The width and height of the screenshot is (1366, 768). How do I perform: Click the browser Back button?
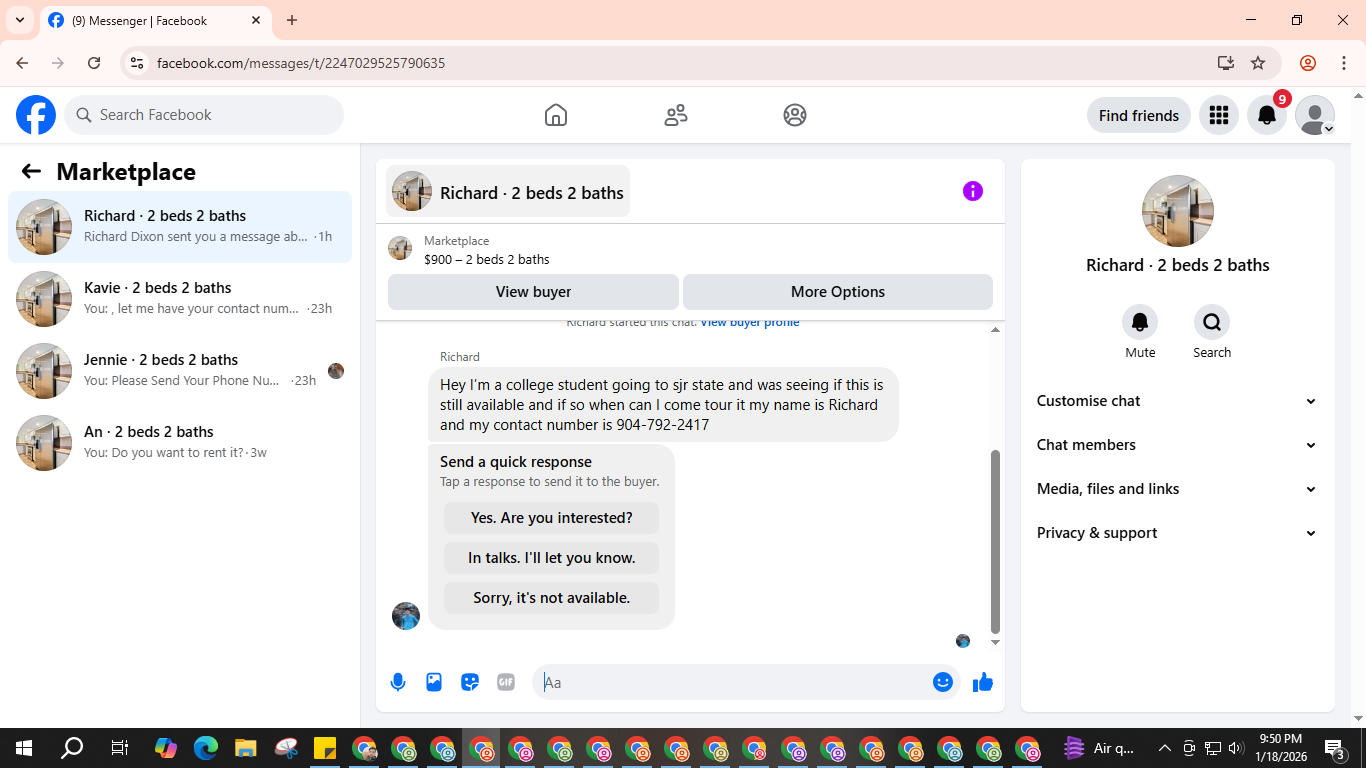pyautogui.click(x=22, y=63)
